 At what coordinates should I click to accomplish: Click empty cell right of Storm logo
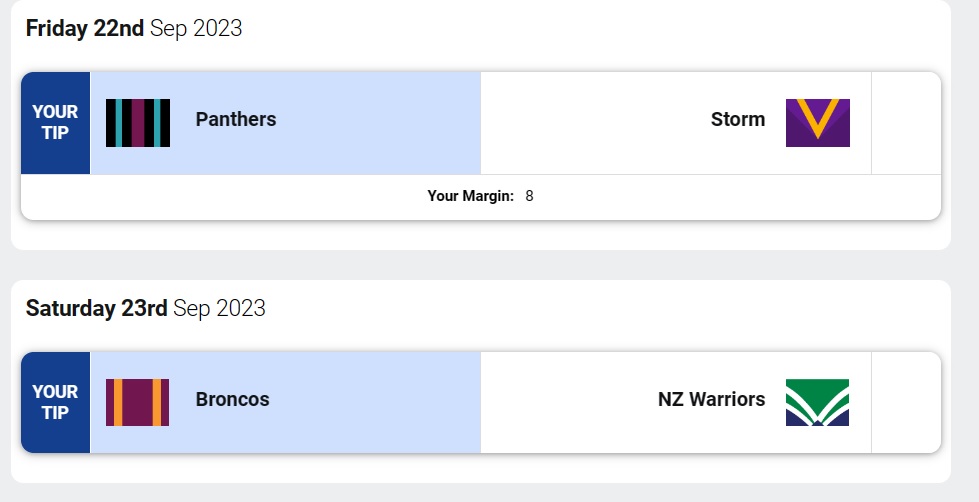point(906,123)
